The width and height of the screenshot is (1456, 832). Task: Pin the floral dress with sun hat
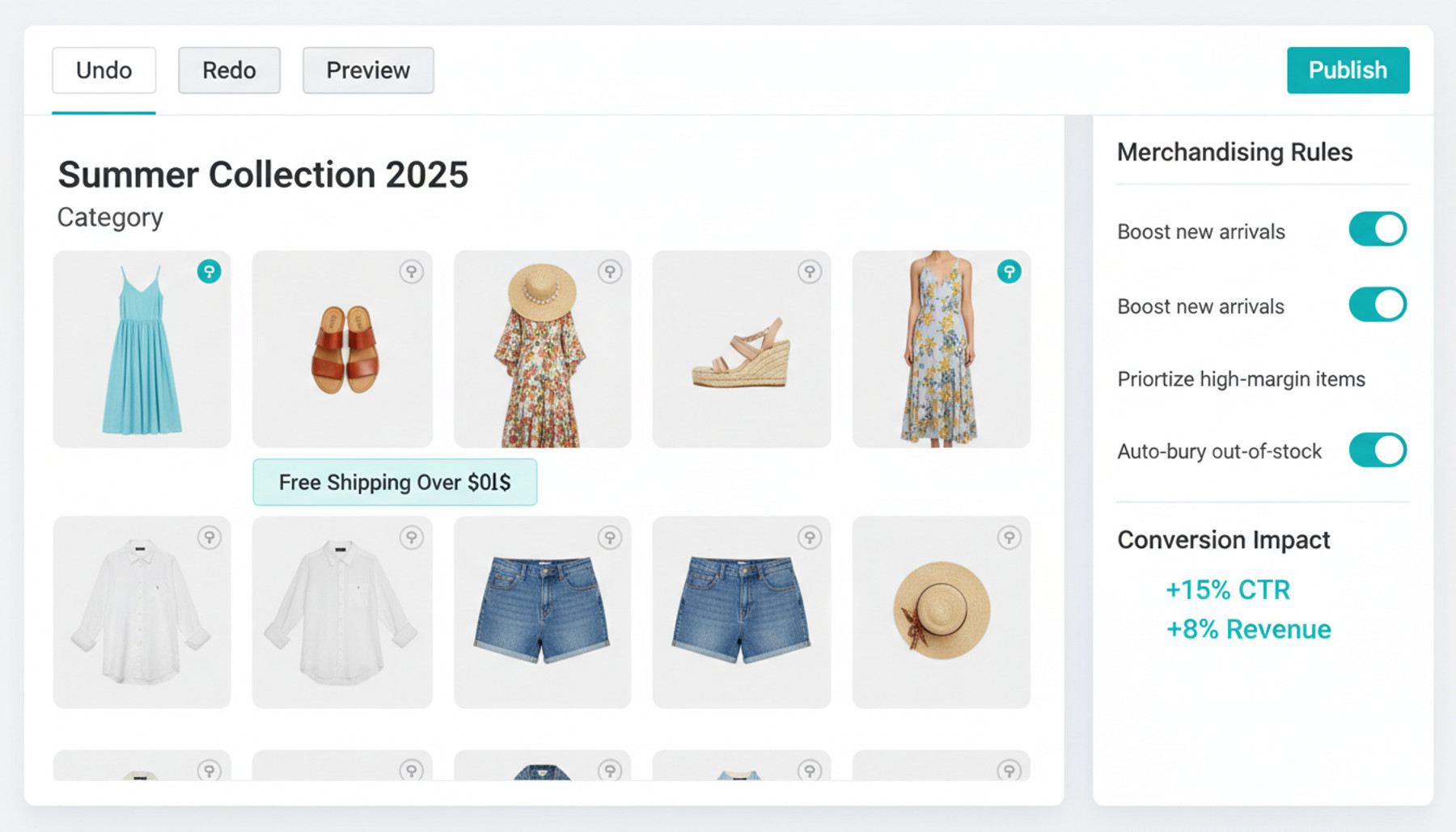click(610, 272)
